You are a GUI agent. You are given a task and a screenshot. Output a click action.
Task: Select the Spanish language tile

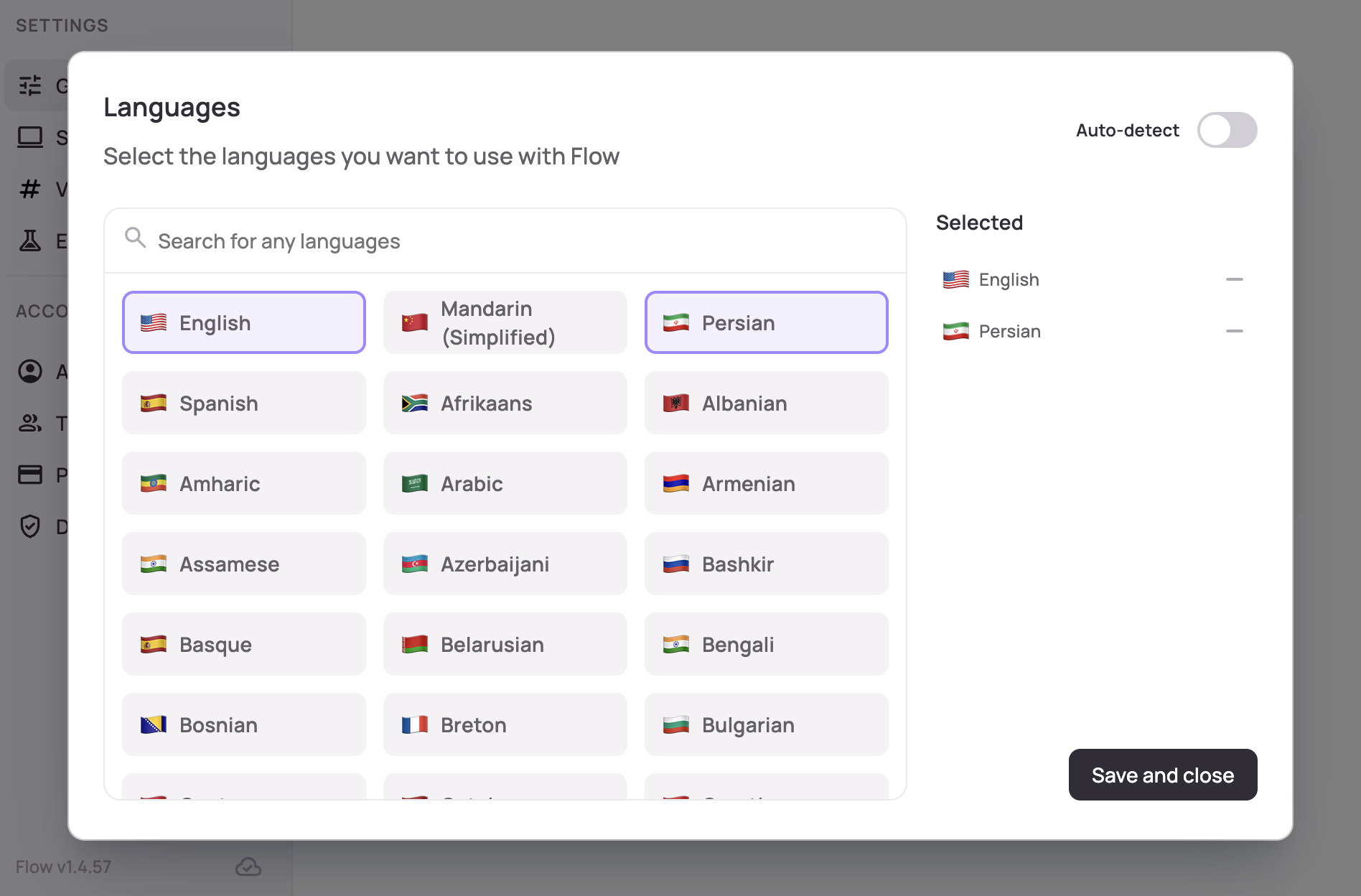[243, 403]
